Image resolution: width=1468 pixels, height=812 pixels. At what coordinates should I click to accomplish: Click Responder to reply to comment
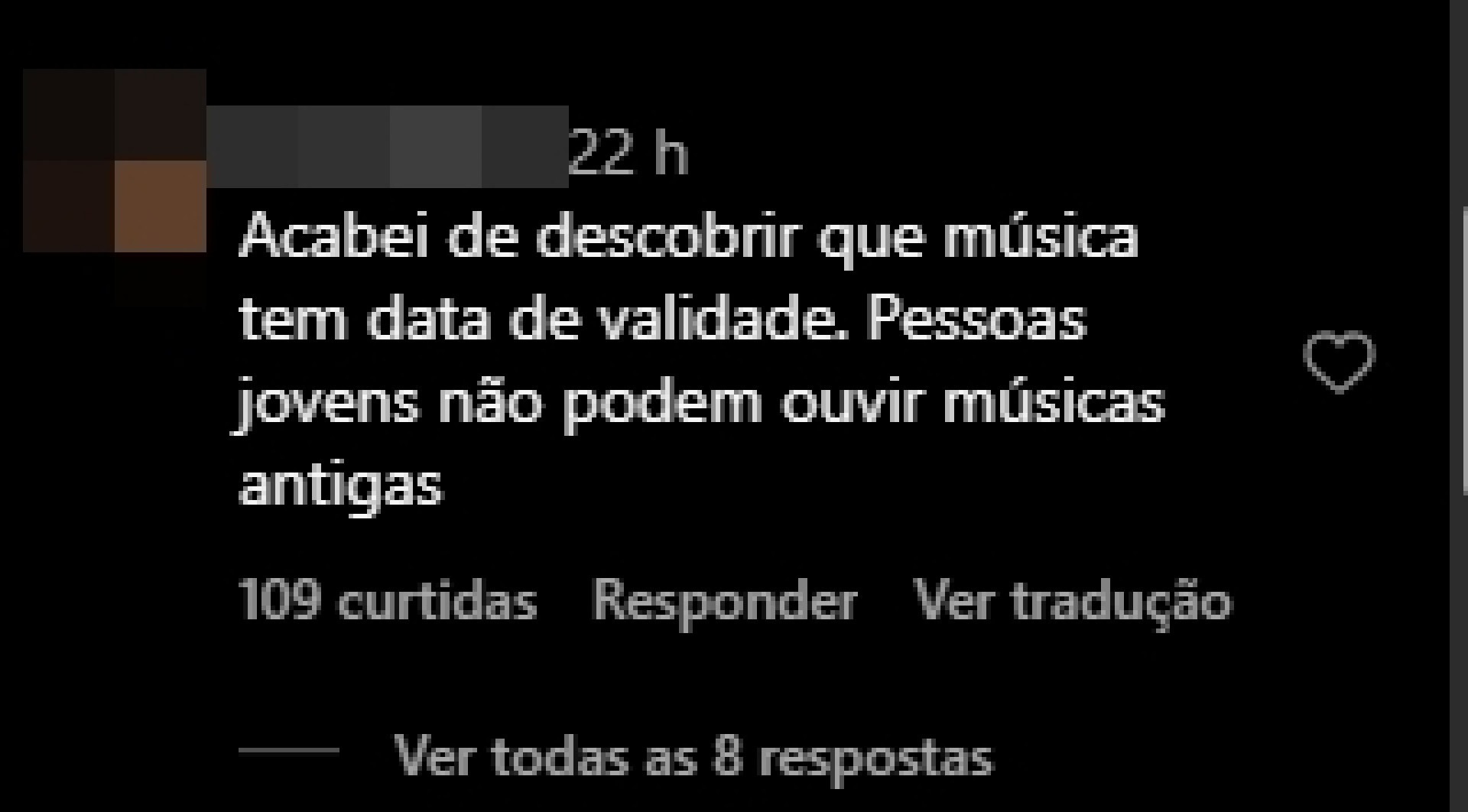click(x=725, y=601)
